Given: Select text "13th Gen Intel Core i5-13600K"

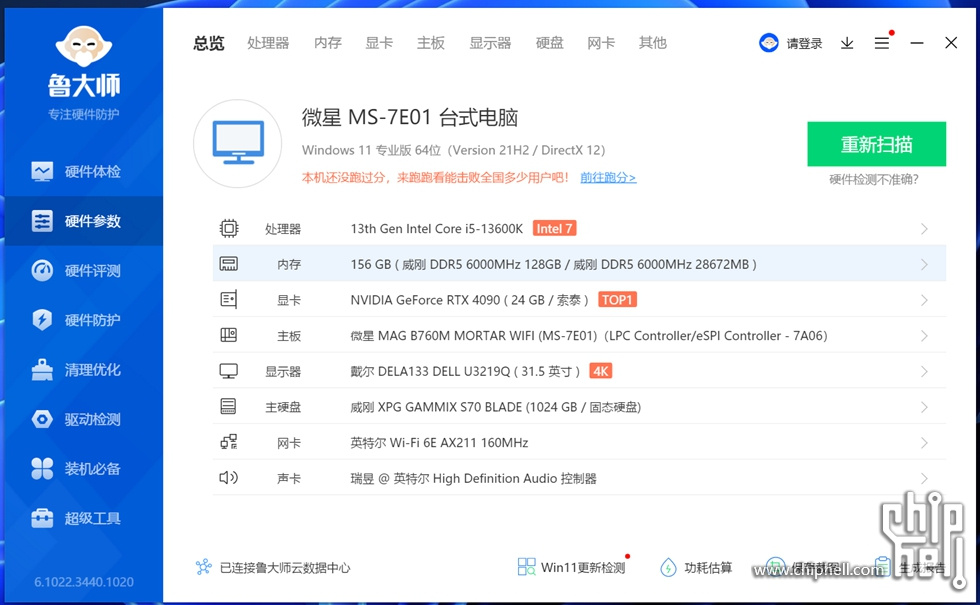Looking at the screenshot, I should coord(436,229).
